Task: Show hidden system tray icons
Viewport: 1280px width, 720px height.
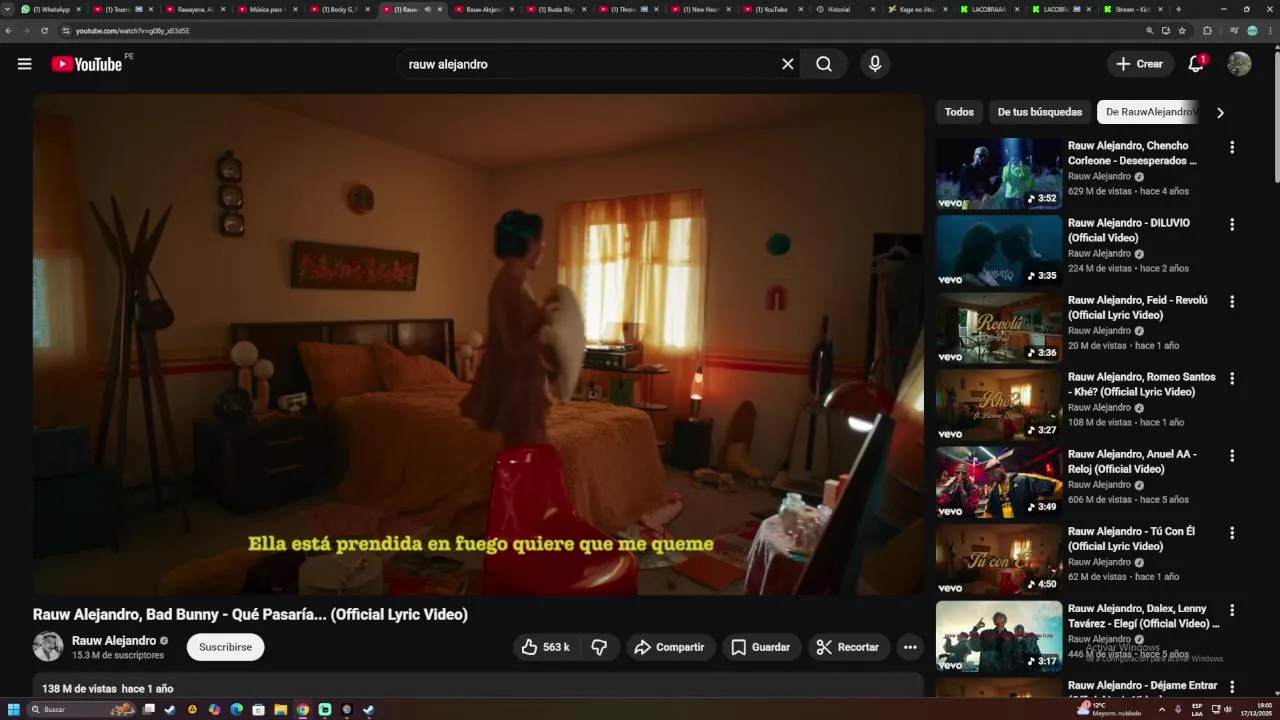Action: [1161, 709]
